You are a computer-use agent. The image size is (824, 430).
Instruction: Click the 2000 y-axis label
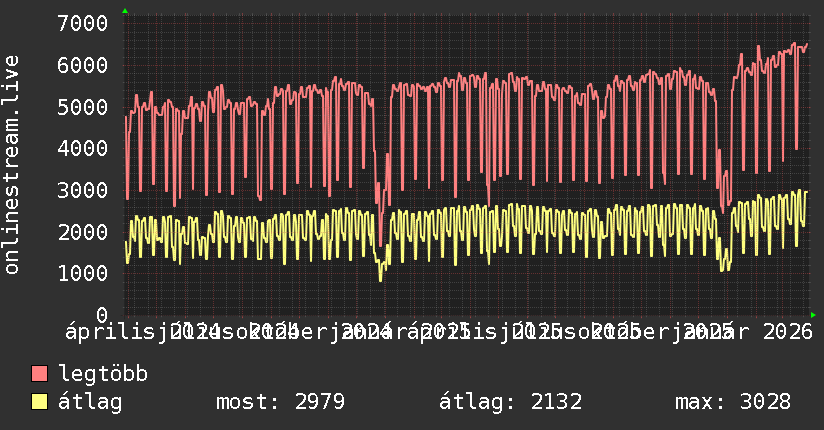pyautogui.click(x=83, y=232)
